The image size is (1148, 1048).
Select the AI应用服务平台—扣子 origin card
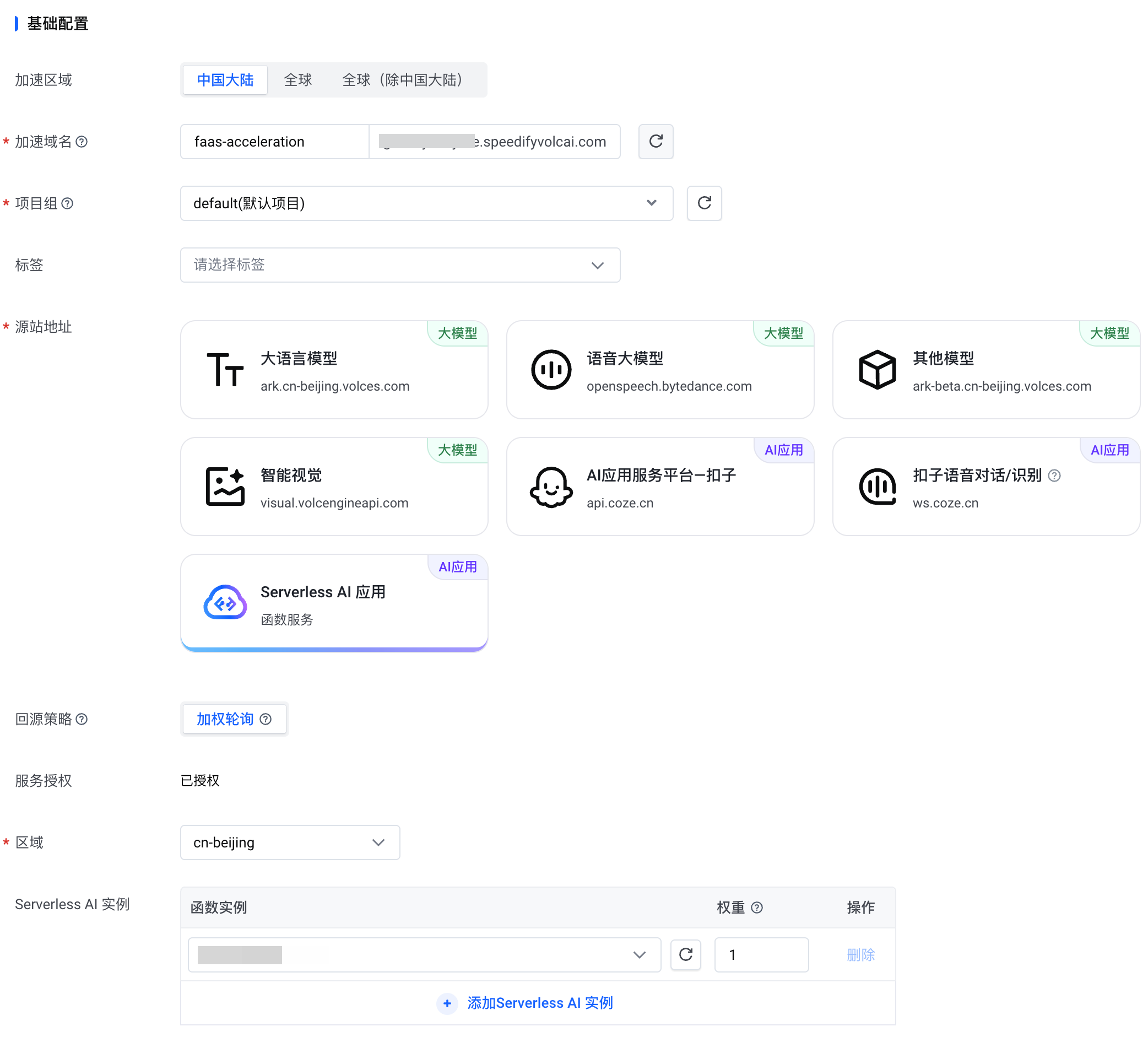click(660, 487)
